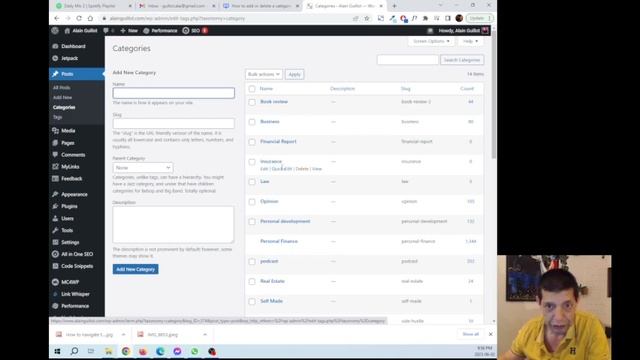Open the Plugins sidebar icon

(55, 206)
